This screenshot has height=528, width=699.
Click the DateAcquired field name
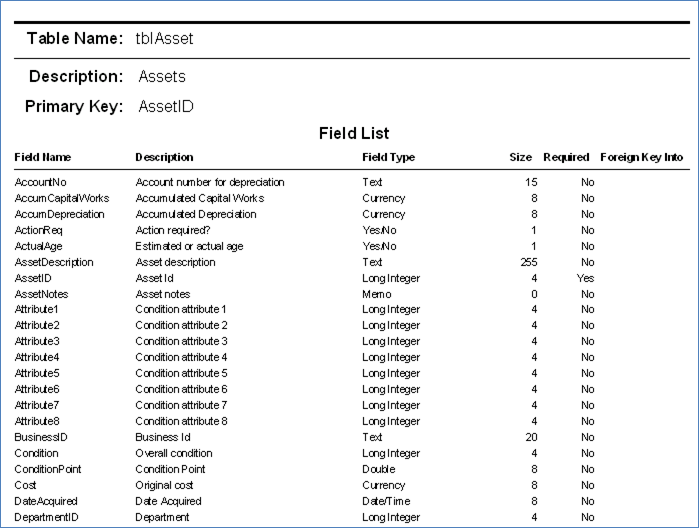[x=46, y=502]
